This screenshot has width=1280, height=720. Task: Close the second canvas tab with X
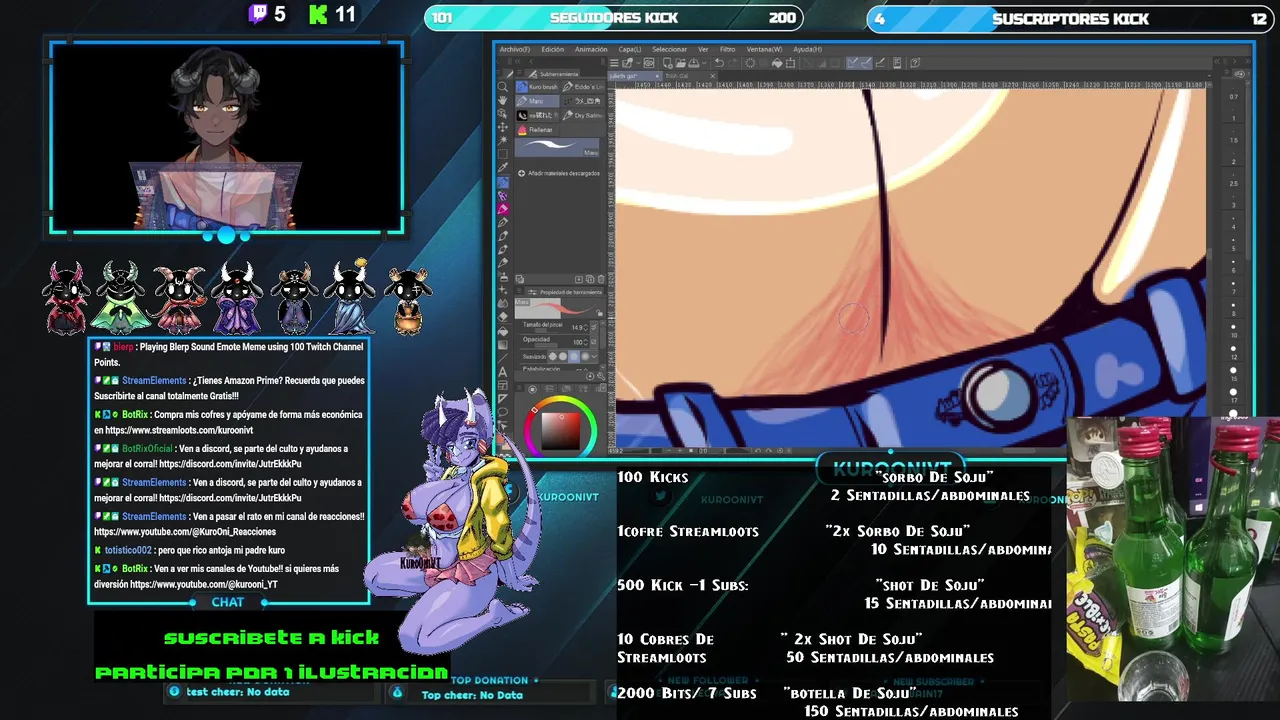click(x=712, y=76)
